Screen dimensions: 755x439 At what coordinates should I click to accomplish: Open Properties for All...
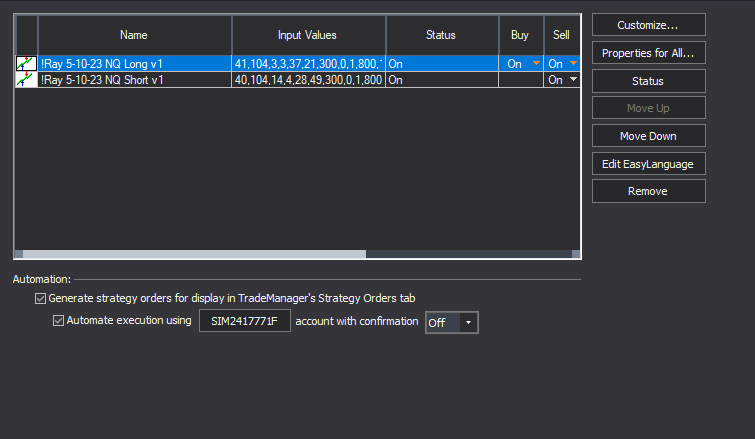pyautogui.click(x=649, y=53)
